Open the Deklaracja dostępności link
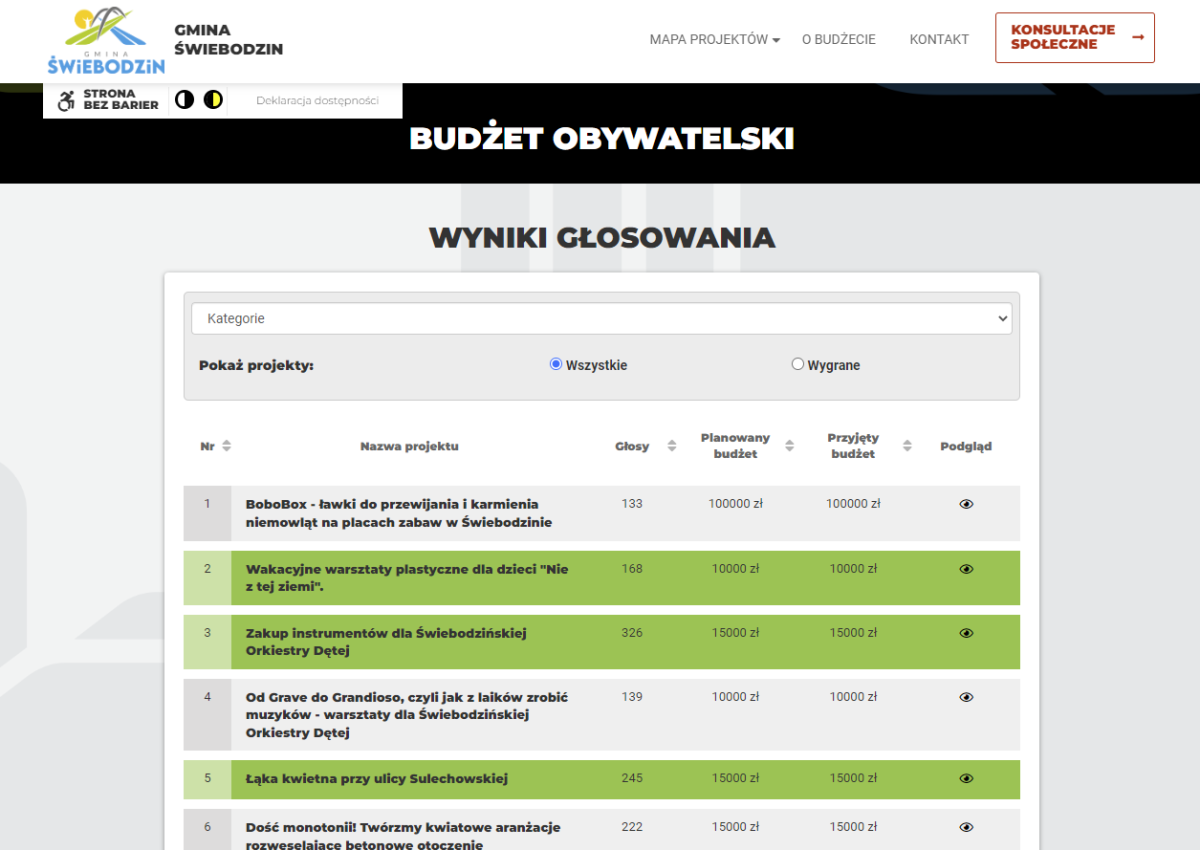The height and width of the screenshot is (850, 1200). coord(311,100)
